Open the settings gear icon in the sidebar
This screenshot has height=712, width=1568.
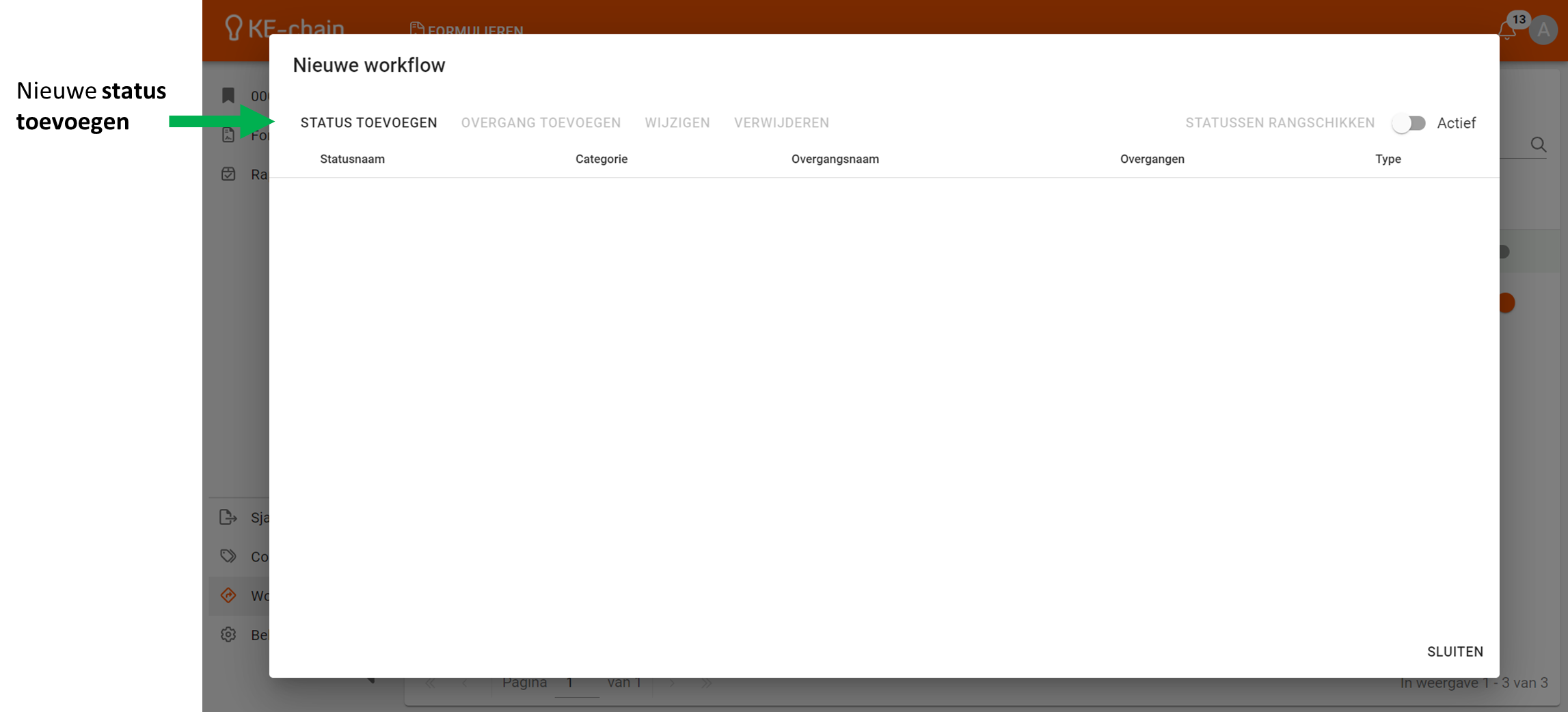228,635
